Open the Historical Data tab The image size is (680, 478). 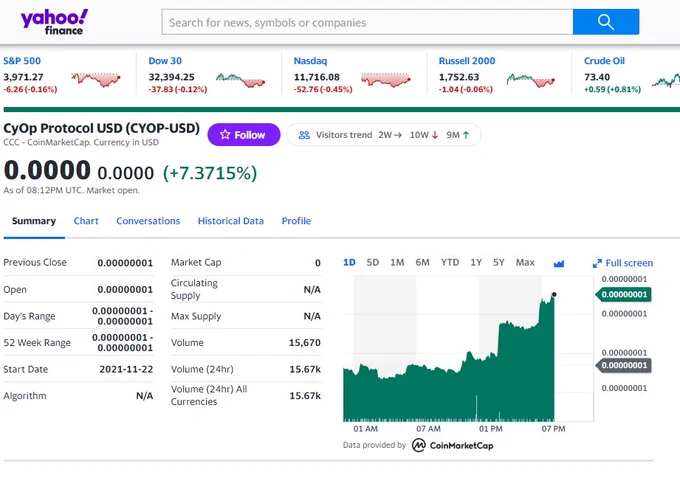231,221
